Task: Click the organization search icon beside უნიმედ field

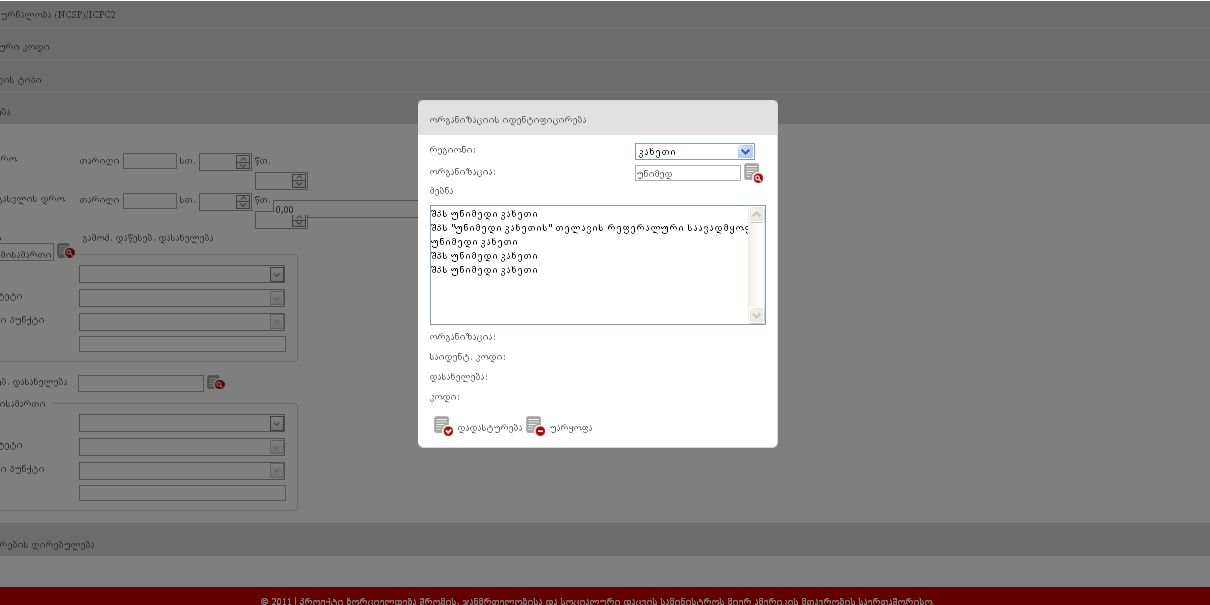Action: click(753, 173)
